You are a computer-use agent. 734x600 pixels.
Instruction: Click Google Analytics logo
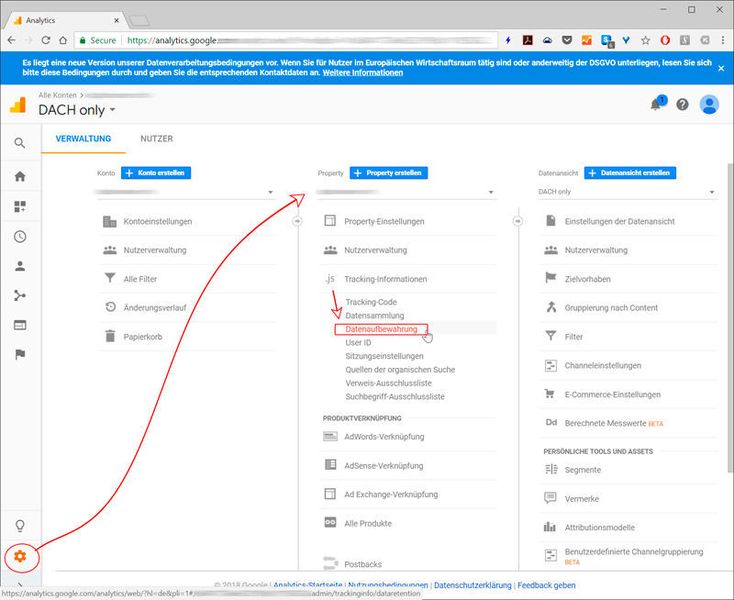pyautogui.click(x=18, y=105)
